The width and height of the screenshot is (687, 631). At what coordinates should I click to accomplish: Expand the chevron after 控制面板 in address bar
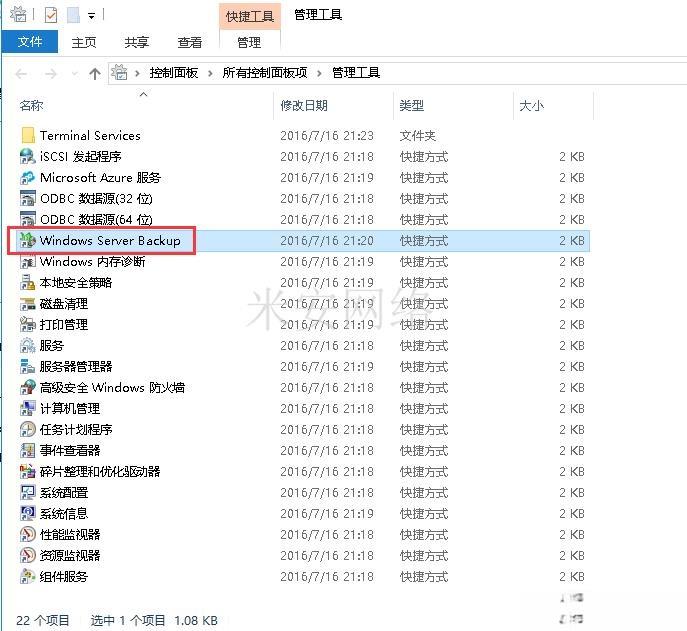(x=210, y=73)
